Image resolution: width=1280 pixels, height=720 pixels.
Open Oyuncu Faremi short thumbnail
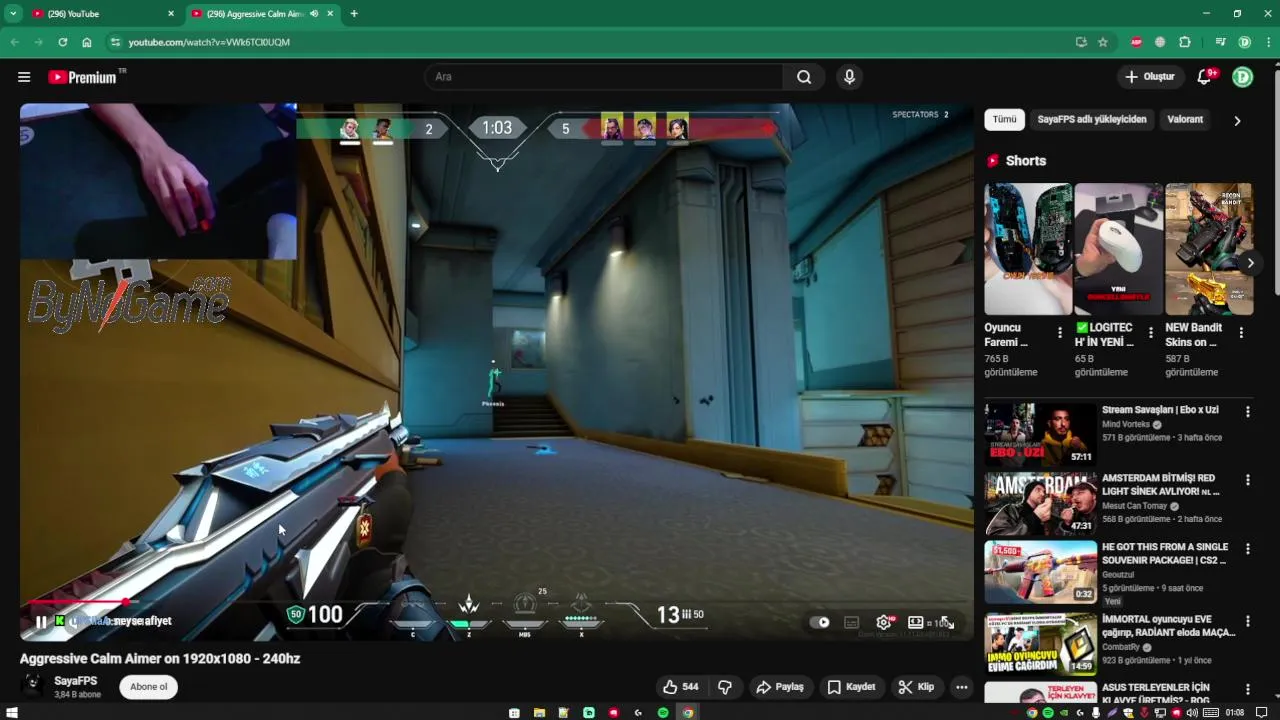1027,249
